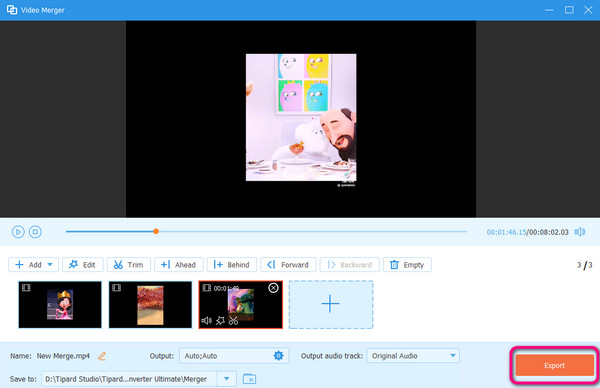
Task: Mute the preview volume speaker icon
Action: tap(580, 232)
